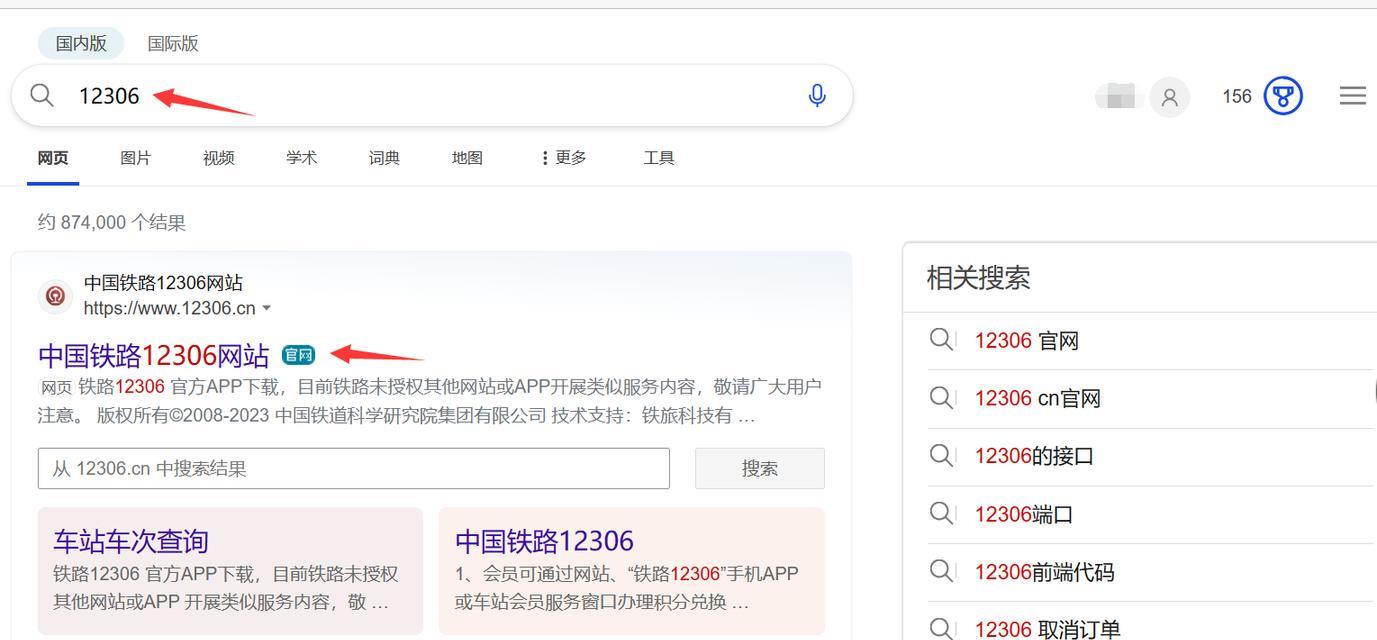Click the main search box containing 12306
This screenshot has height=640, width=1377.
432,96
